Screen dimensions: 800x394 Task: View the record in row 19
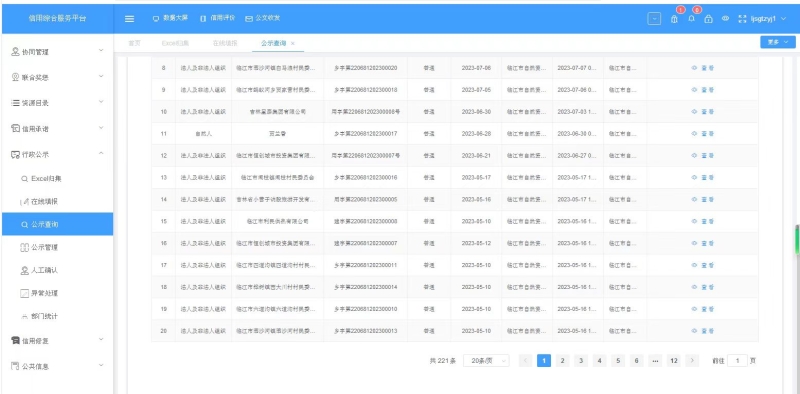click(703, 309)
